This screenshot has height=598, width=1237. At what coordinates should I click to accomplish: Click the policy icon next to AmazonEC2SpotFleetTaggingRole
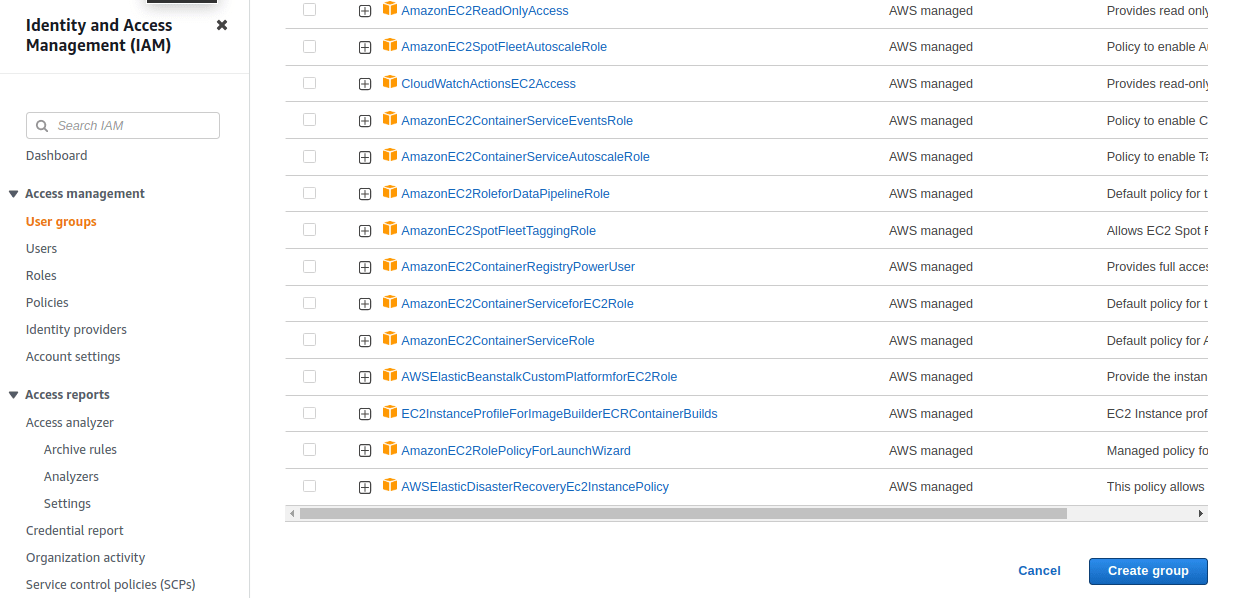pos(390,230)
